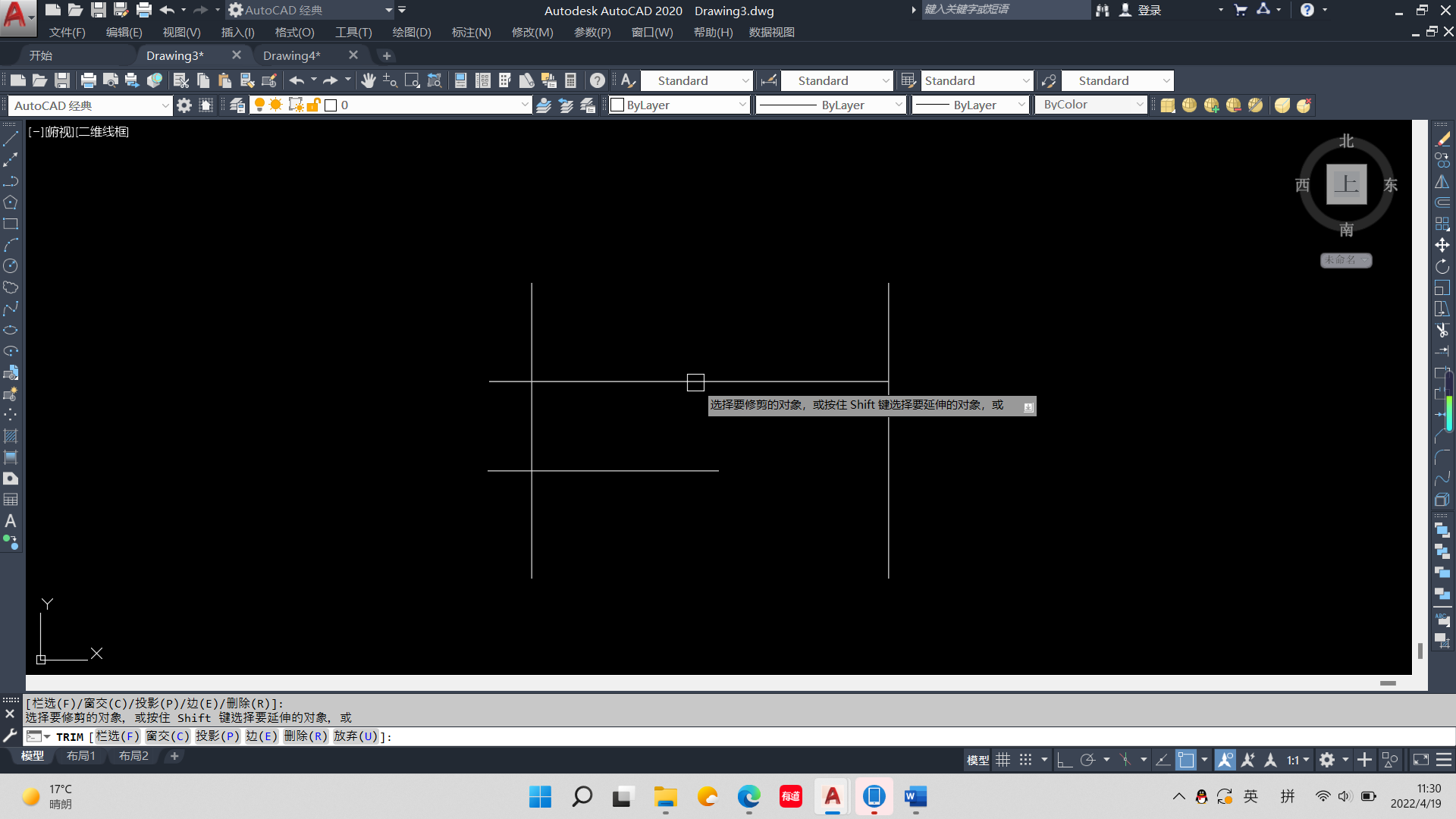Screen dimensions: 1456x819
Task: Open the 修改(M) menu
Action: (x=532, y=33)
